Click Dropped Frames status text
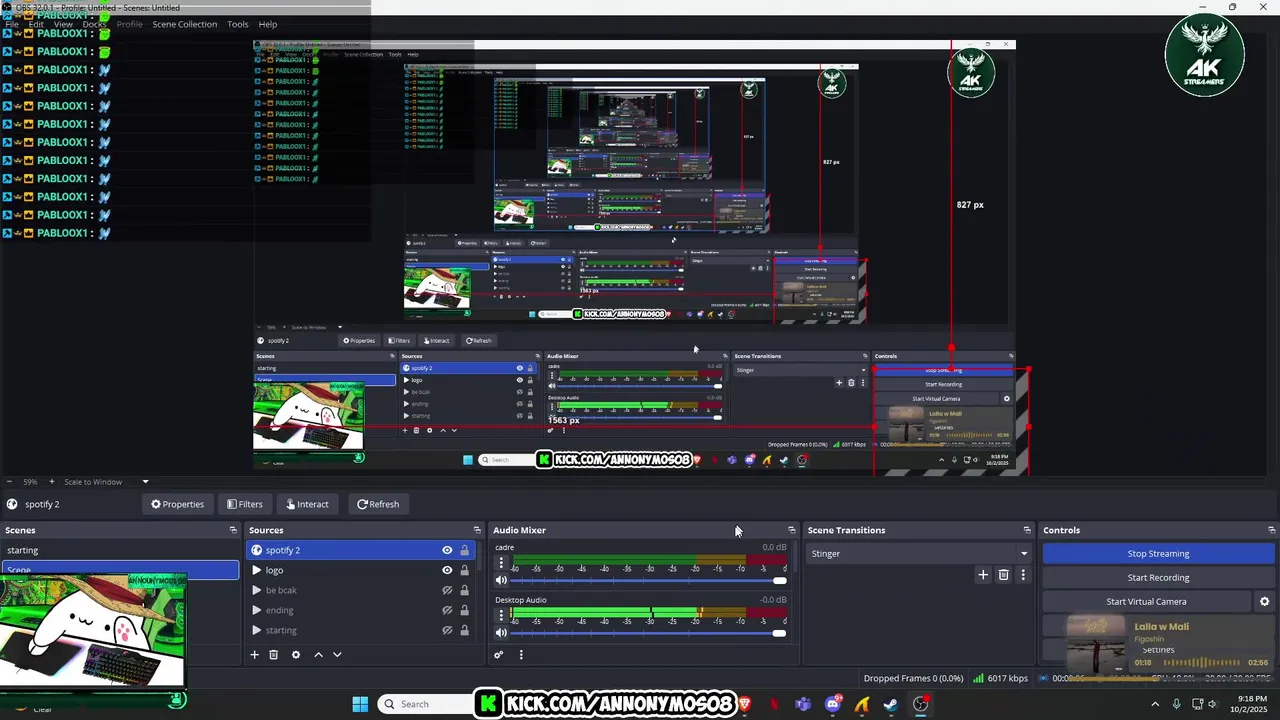 click(x=913, y=678)
